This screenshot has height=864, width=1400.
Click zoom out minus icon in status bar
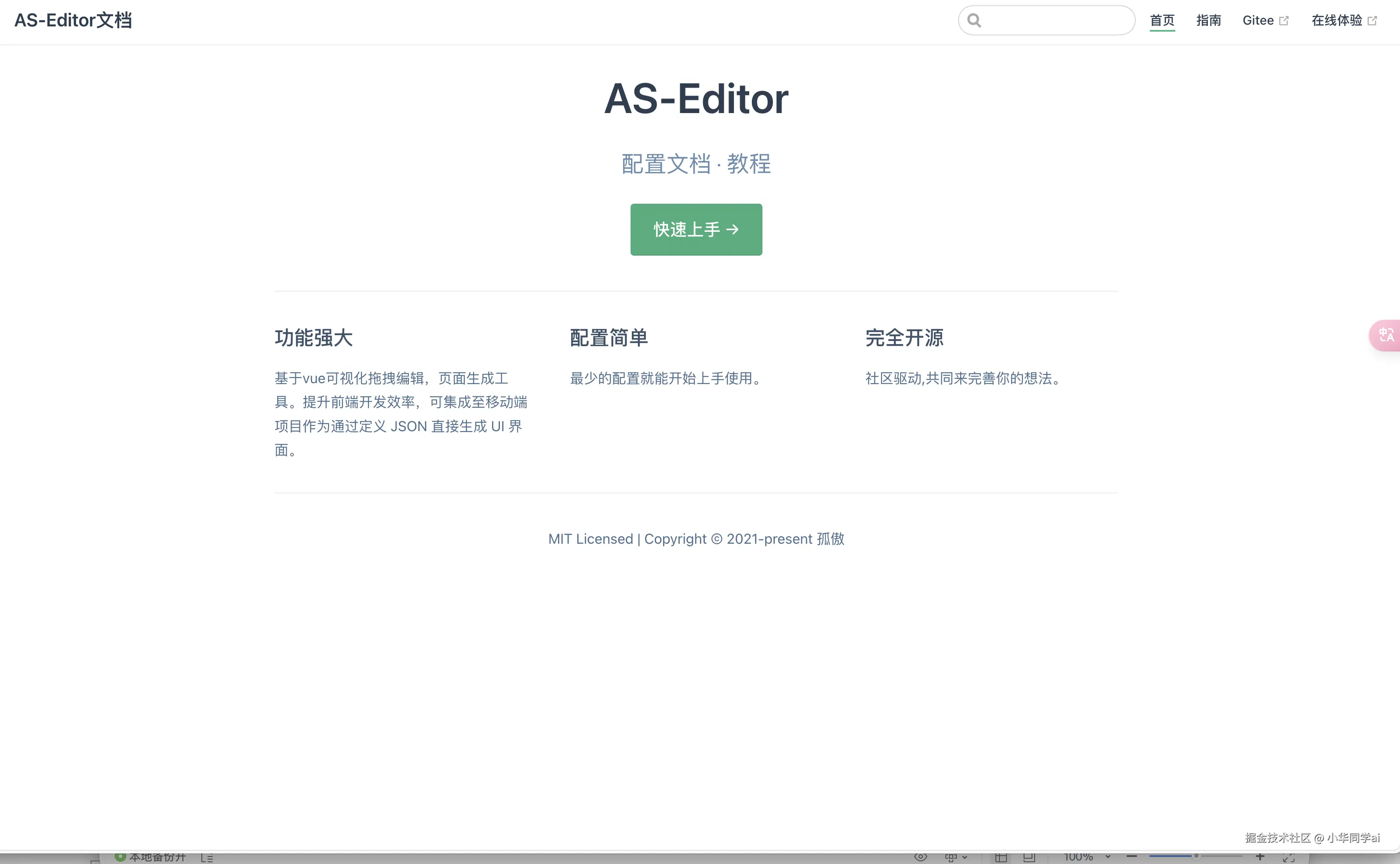coord(1132,857)
